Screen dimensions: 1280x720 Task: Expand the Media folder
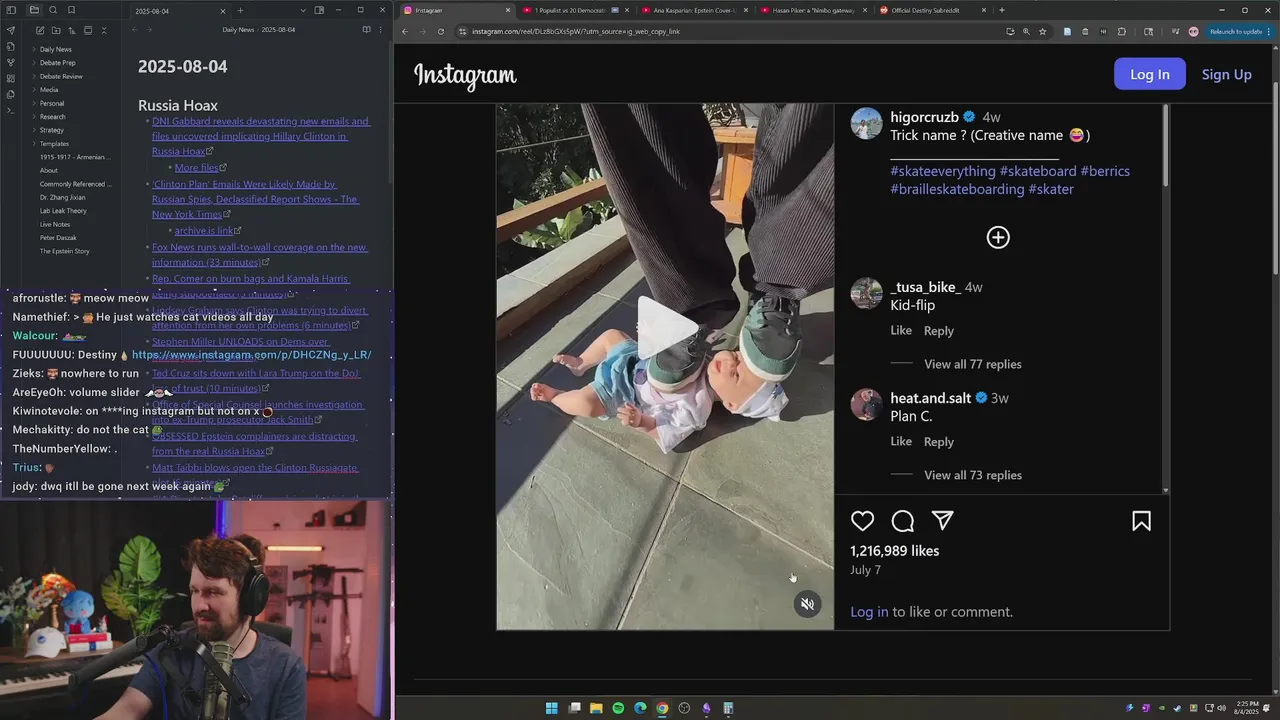coord(49,90)
